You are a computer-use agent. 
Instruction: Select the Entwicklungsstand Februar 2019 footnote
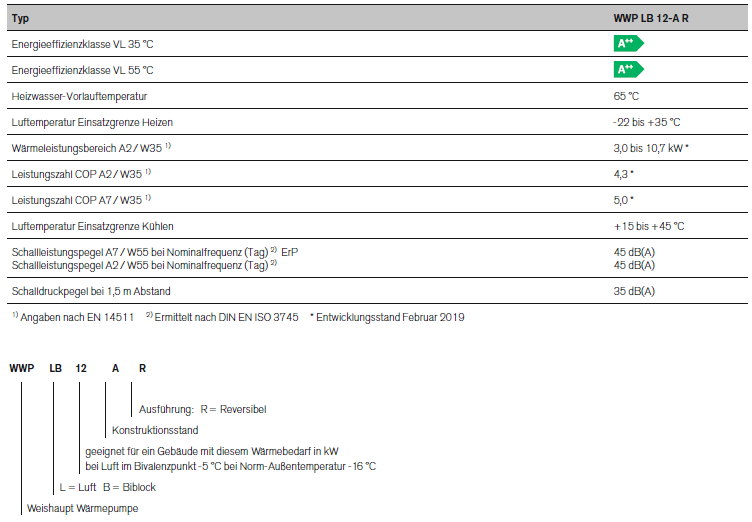pyautogui.click(x=390, y=317)
